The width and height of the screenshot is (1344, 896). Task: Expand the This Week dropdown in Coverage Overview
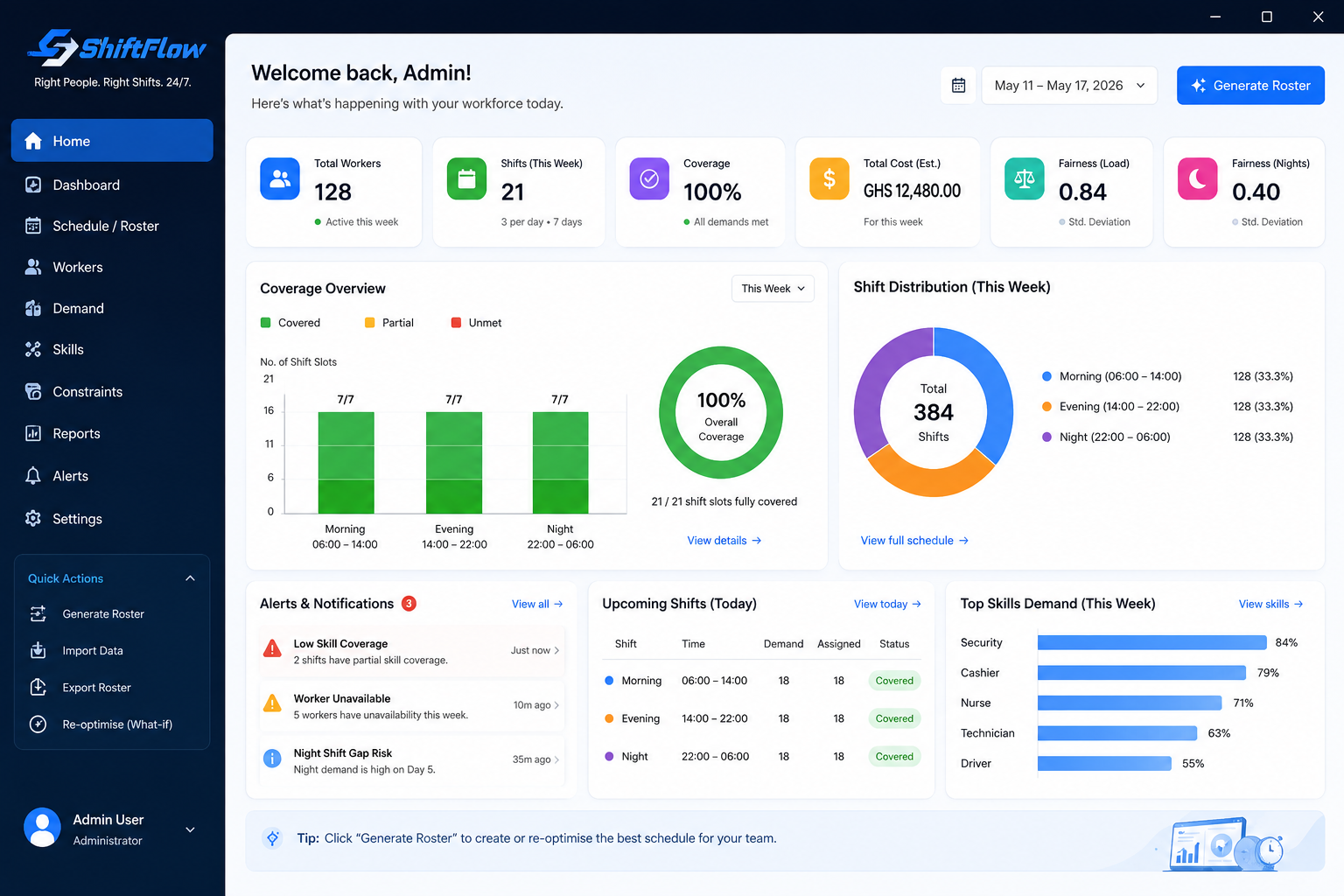[x=773, y=289]
